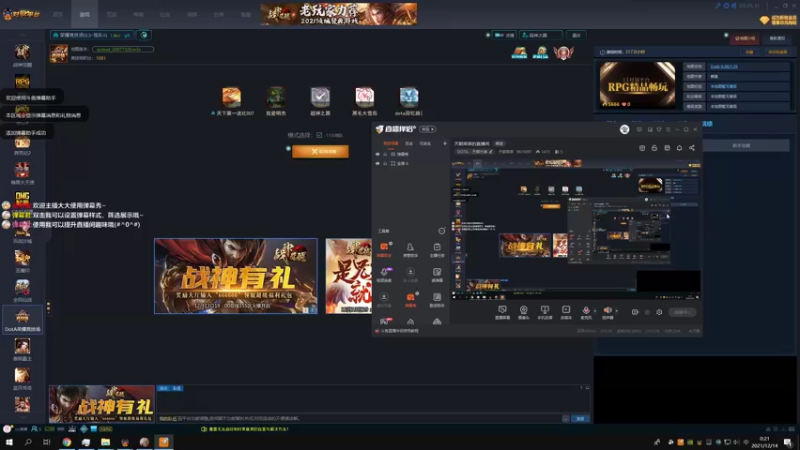The height and width of the screenshot is (450, 800).
Task: Open the winged medal badge icon
Action: tap(563, 52)
